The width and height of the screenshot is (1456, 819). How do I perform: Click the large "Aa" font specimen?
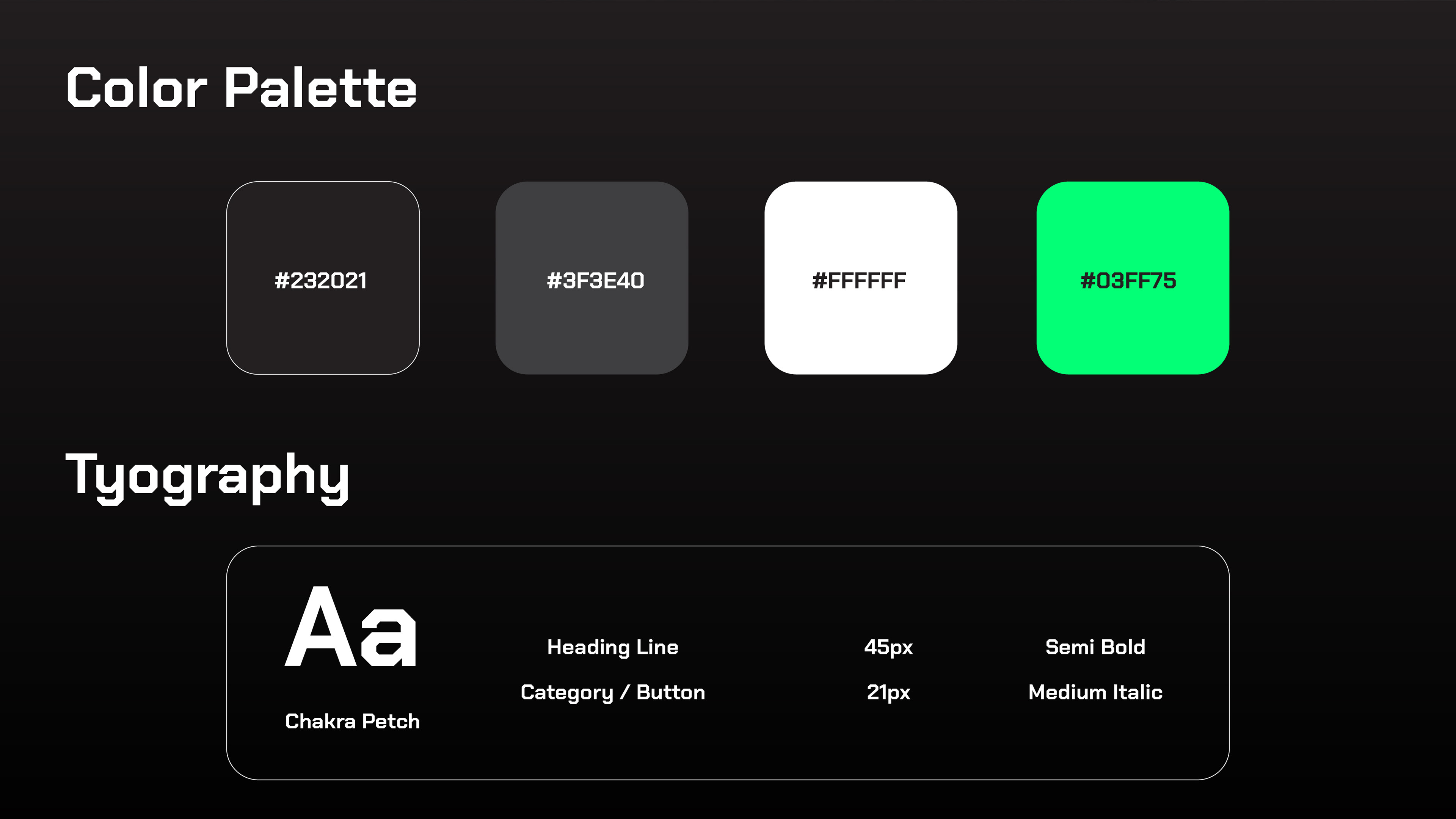pos(350,628)
